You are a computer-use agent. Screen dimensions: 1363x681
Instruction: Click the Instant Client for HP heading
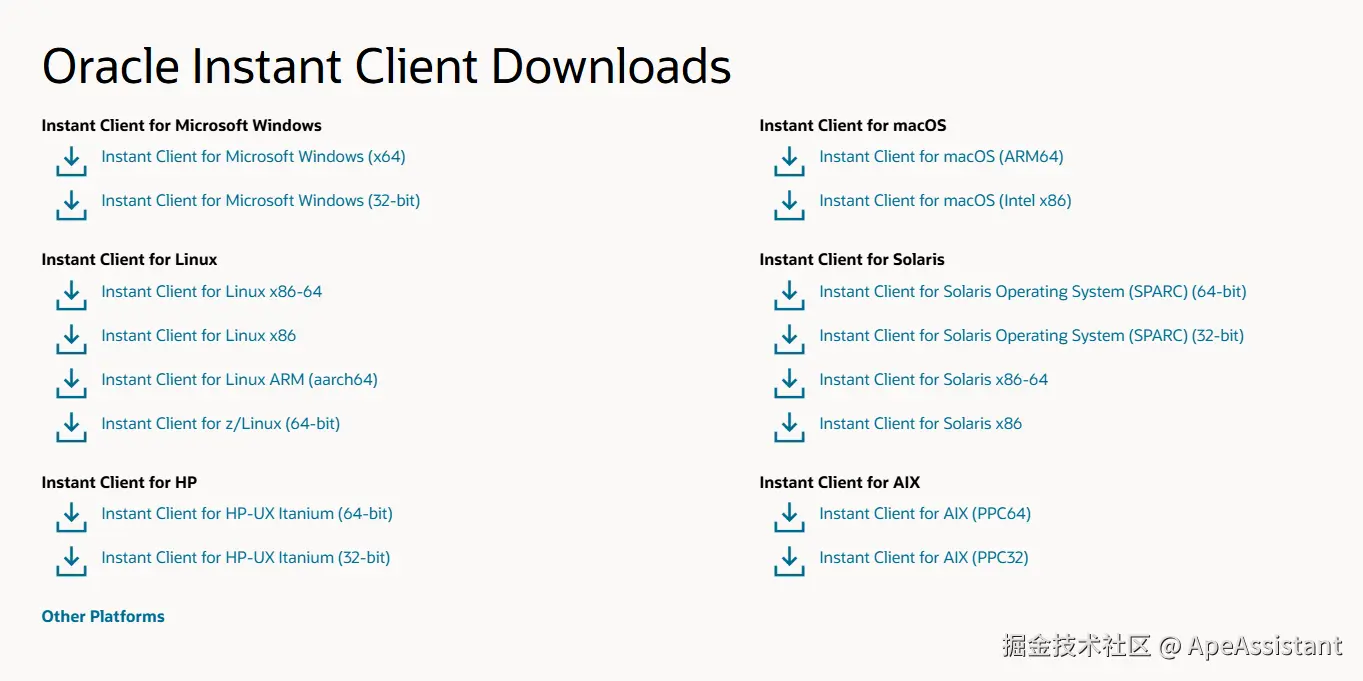point(119,483)
